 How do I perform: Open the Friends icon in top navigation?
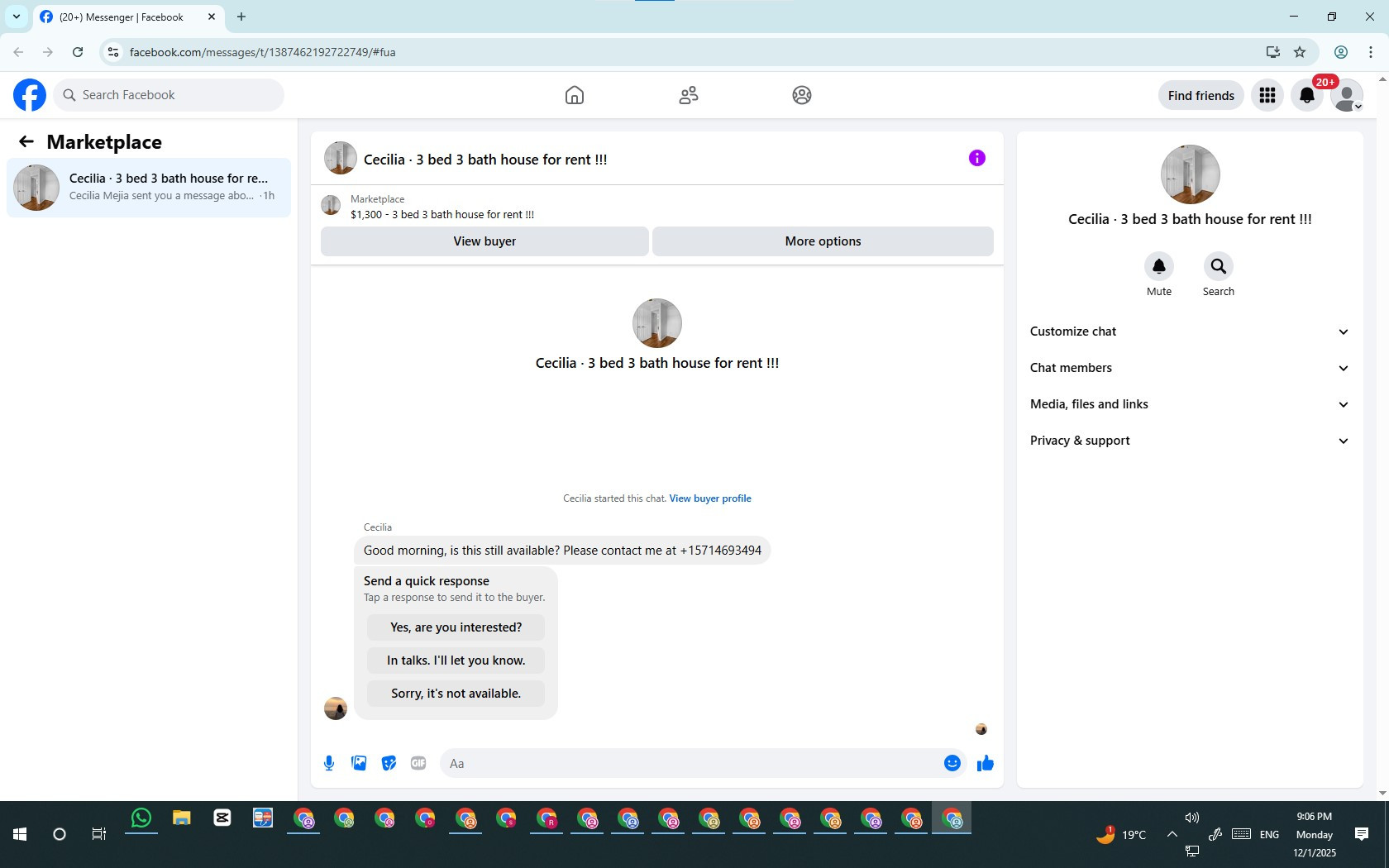click(689, 95)
